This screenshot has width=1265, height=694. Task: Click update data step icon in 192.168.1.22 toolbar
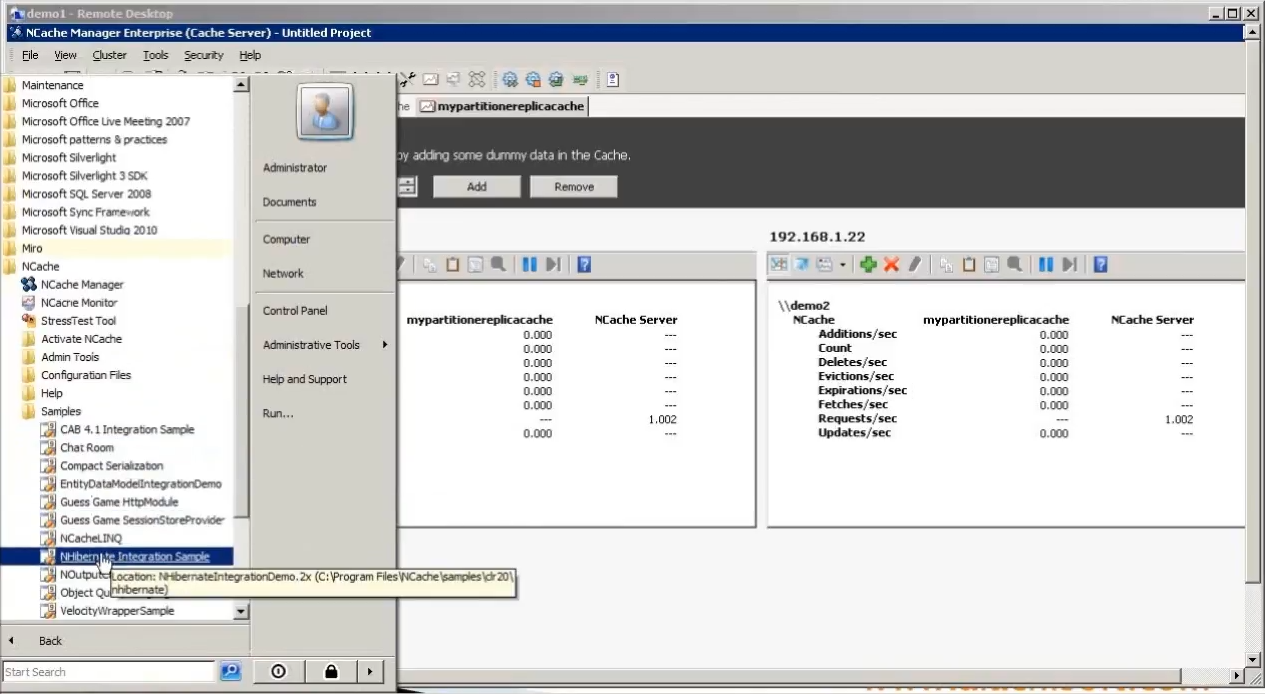click(x=1069, y=264)
